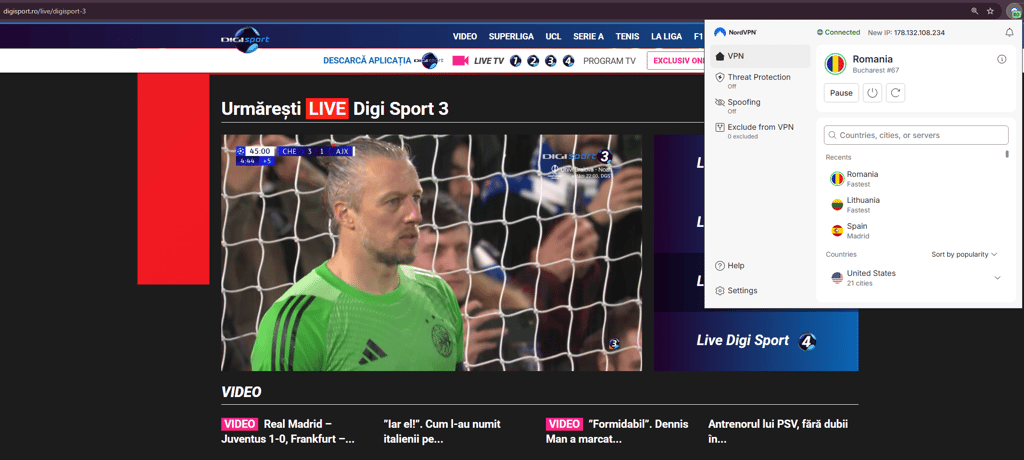The height and width of the screenshot is (460, 1024).
Task: Pause the VPN connection
Action: coord(841,93)
